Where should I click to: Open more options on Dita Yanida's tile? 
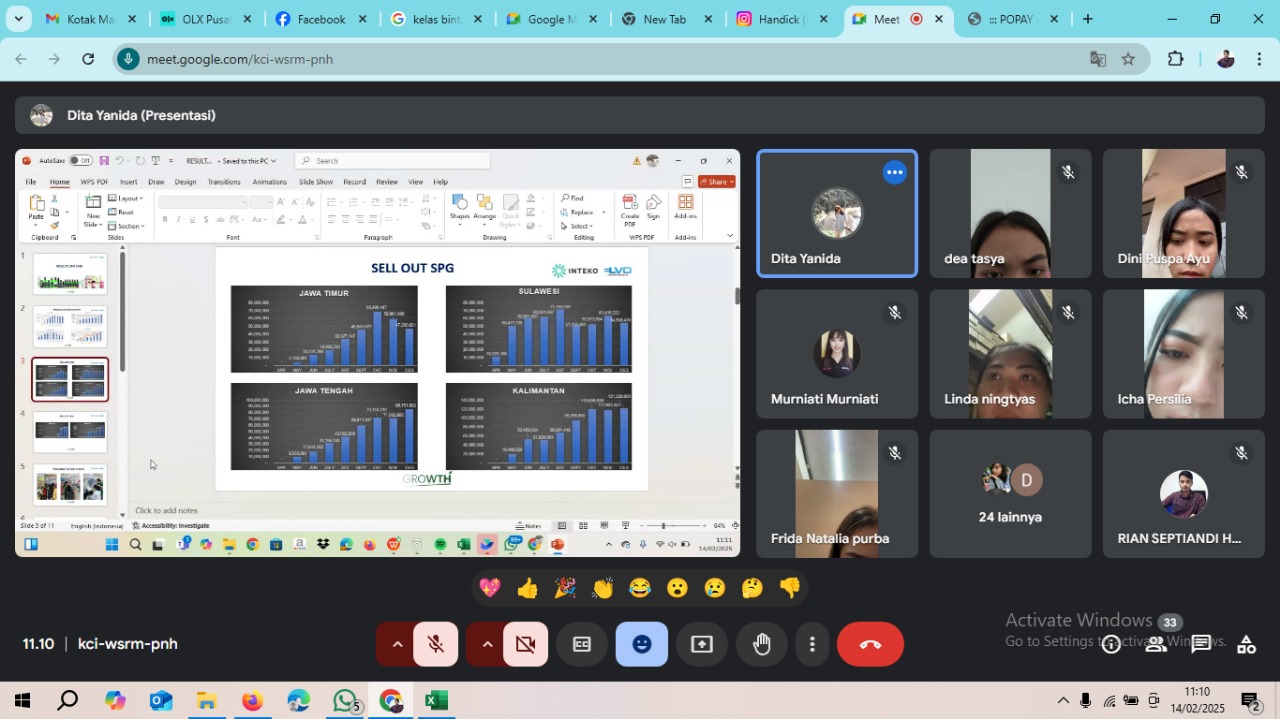click(894, 173)
